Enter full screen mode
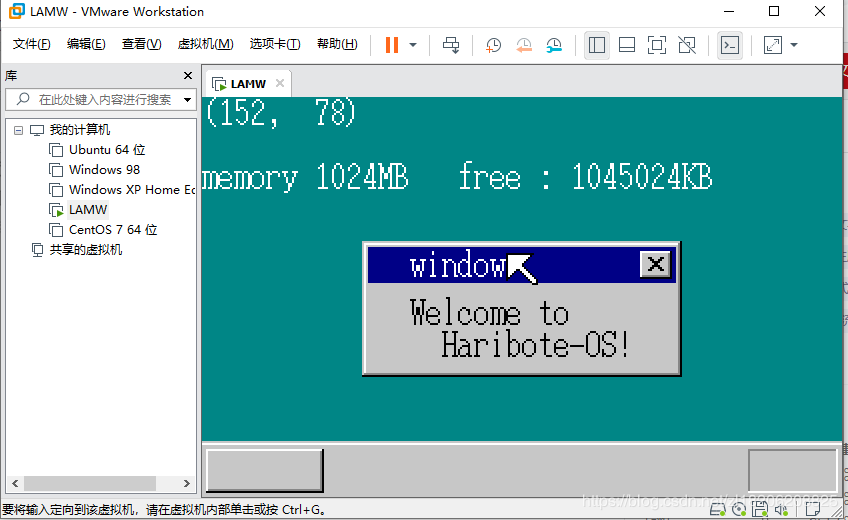Screen dimensions: 848x520 (657, 45)
